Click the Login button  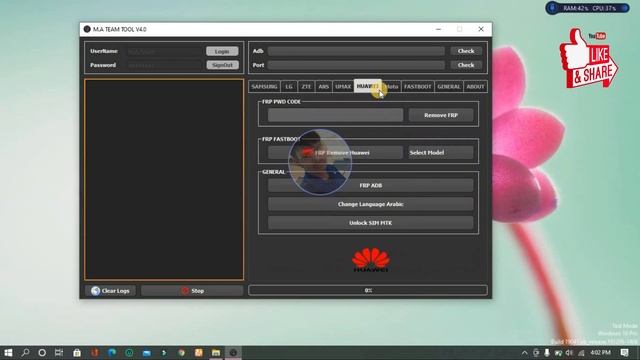222,51
